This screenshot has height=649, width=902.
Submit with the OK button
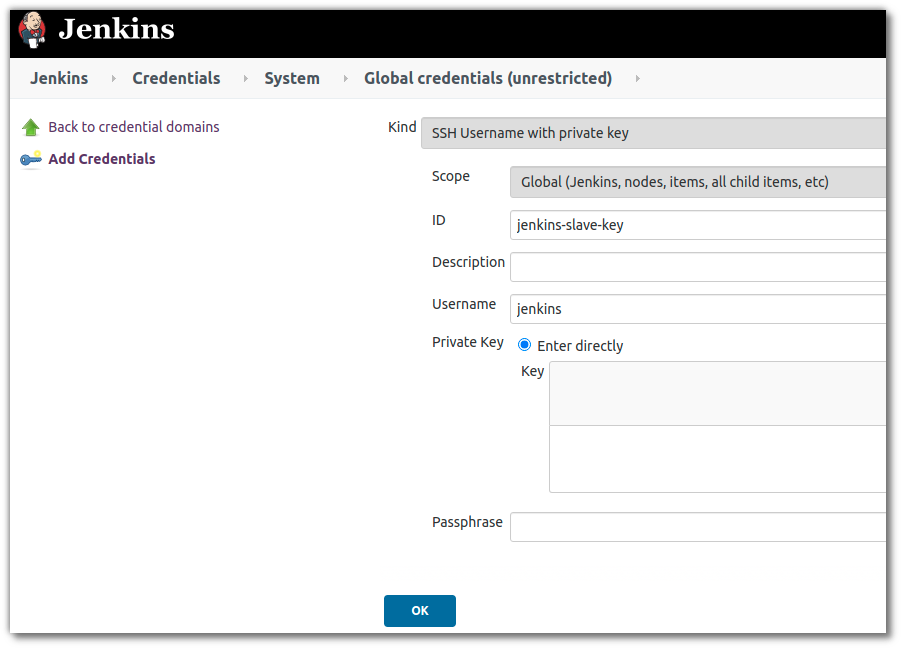[420, 610]
